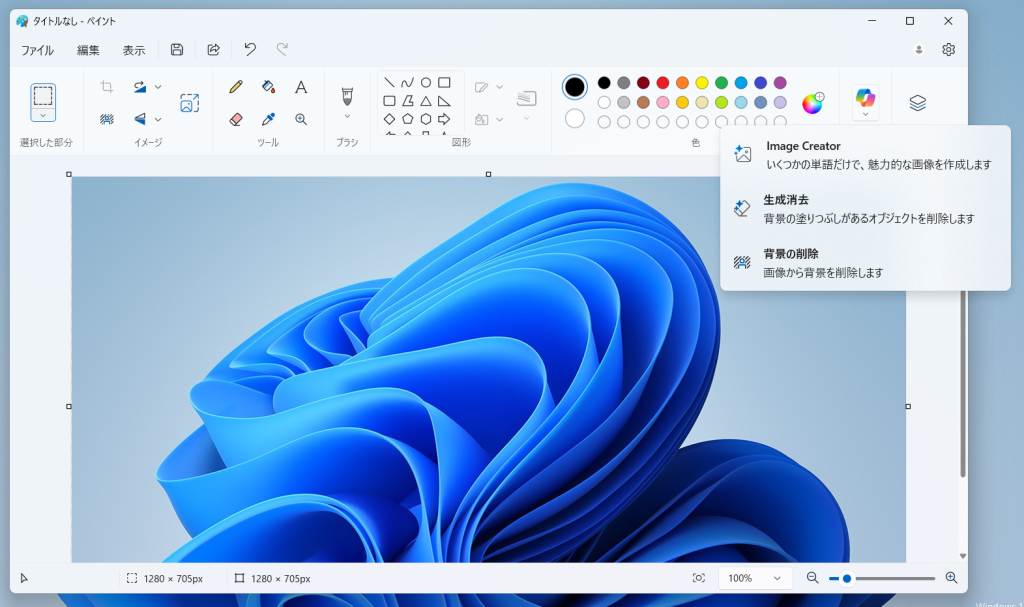Choose the Polygon shape
The image size is (1024, 607).
pyautogui.click(x=408, y=101)
